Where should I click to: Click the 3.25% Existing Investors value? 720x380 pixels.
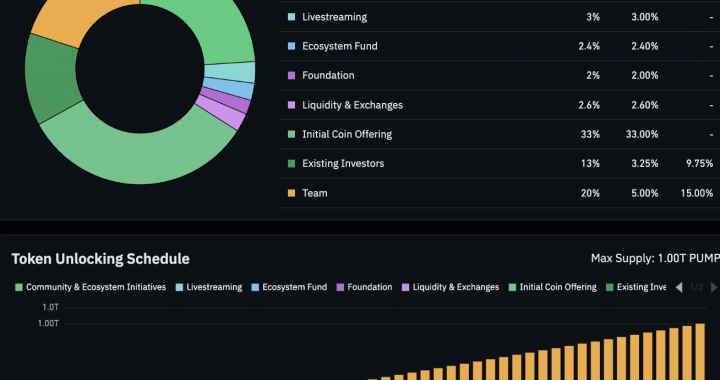(644, 164)
